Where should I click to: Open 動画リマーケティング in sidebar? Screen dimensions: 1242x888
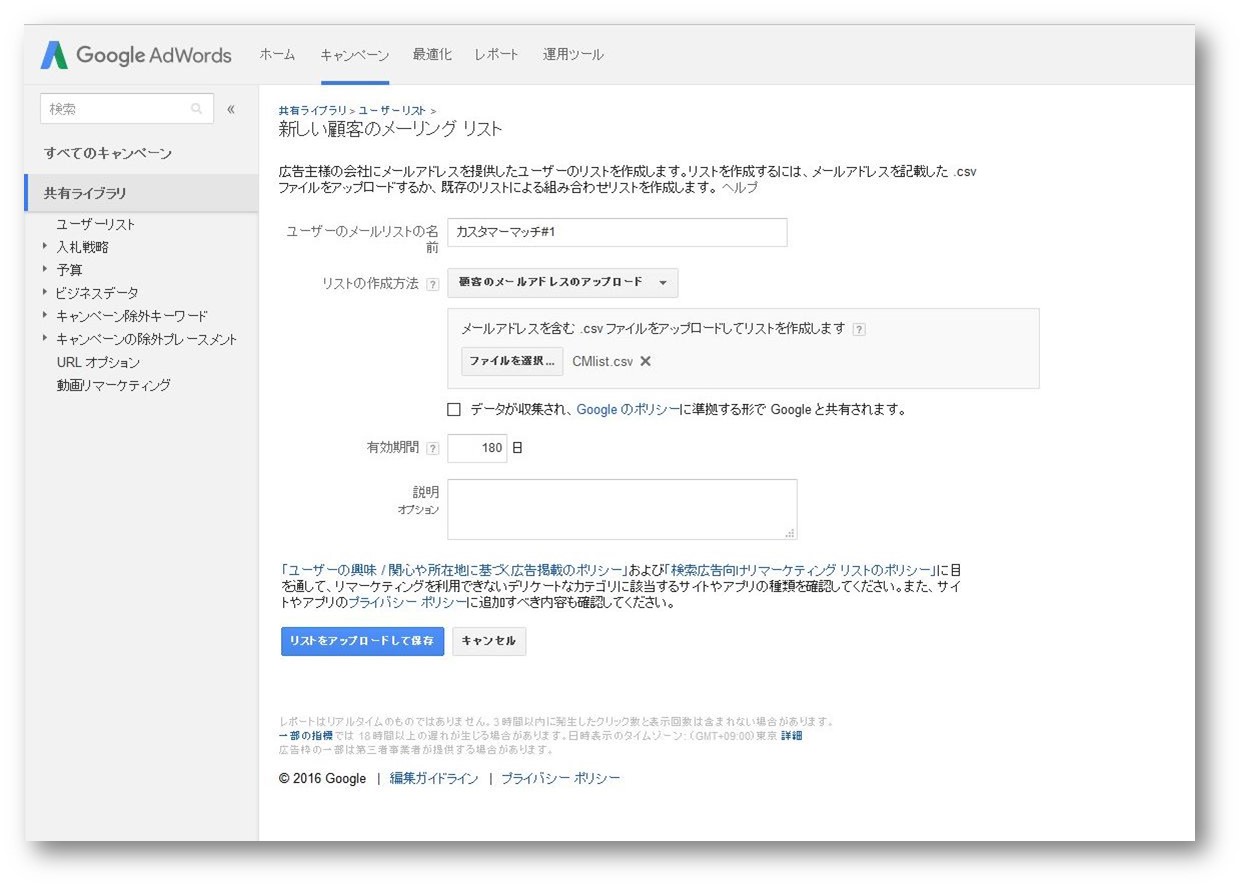114,385
